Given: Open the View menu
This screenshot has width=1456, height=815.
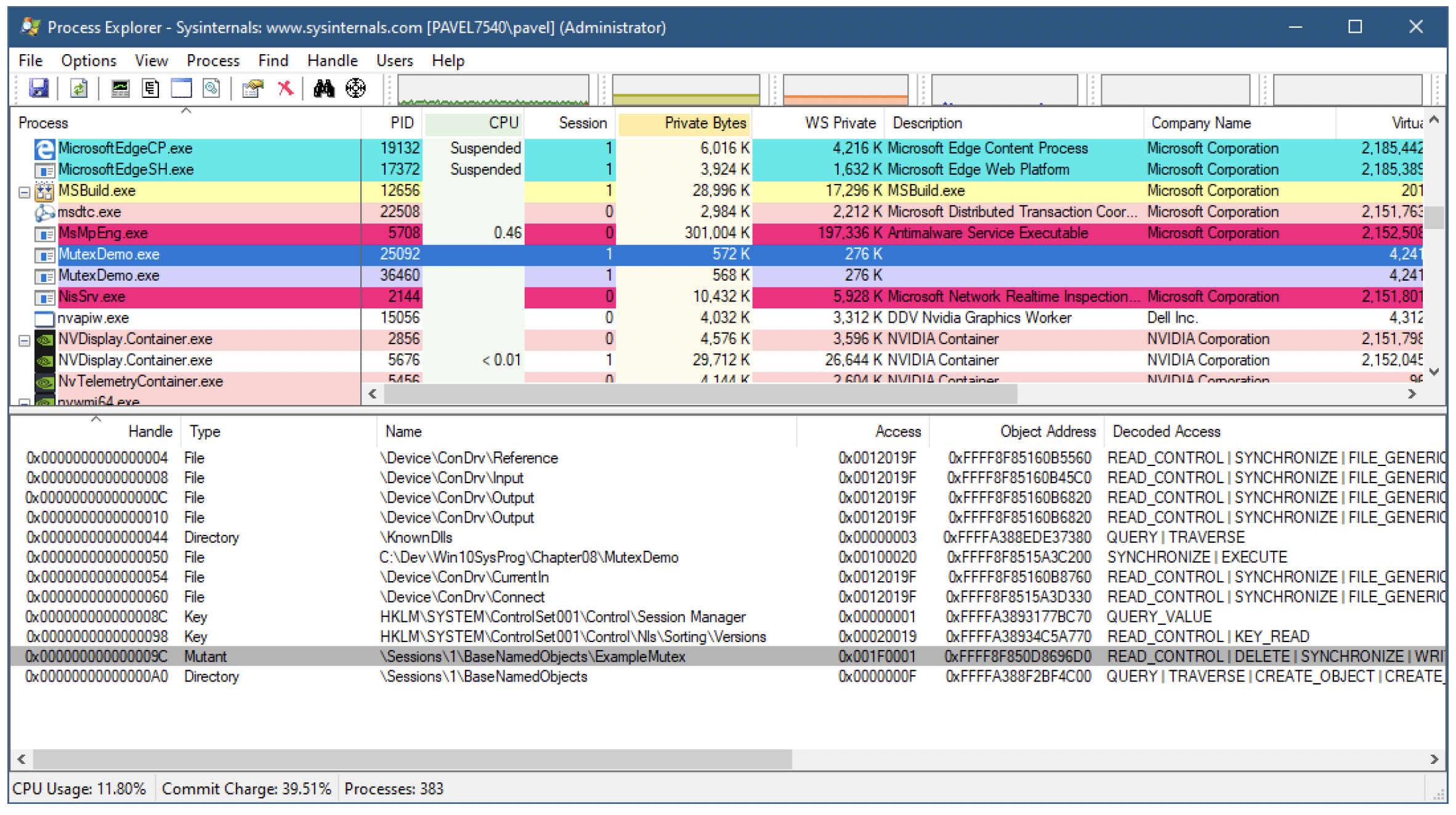Looking at the screenshot, I should click(151, 61).
